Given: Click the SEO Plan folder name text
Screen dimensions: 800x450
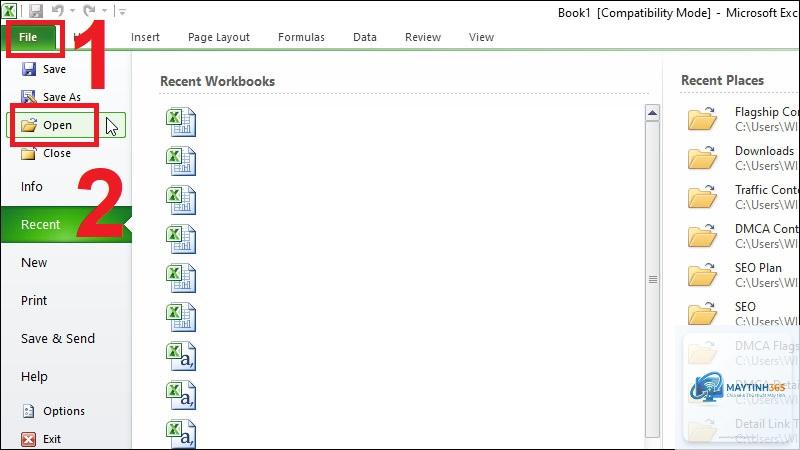Looking at the screenshot, I should pyautogui.click(x=758, y=268).
